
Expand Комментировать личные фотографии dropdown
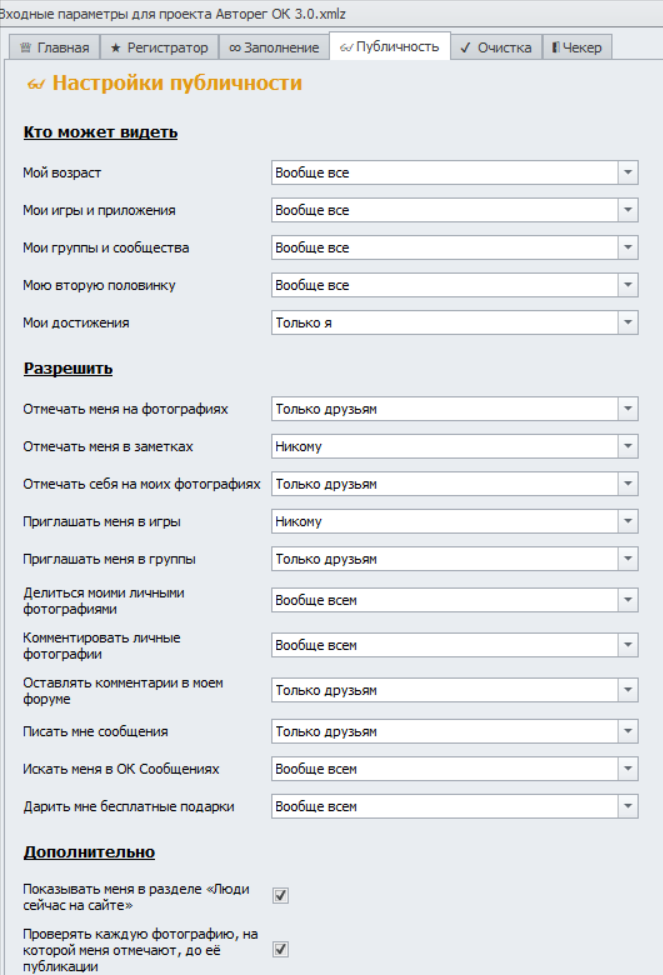[627, 646]
